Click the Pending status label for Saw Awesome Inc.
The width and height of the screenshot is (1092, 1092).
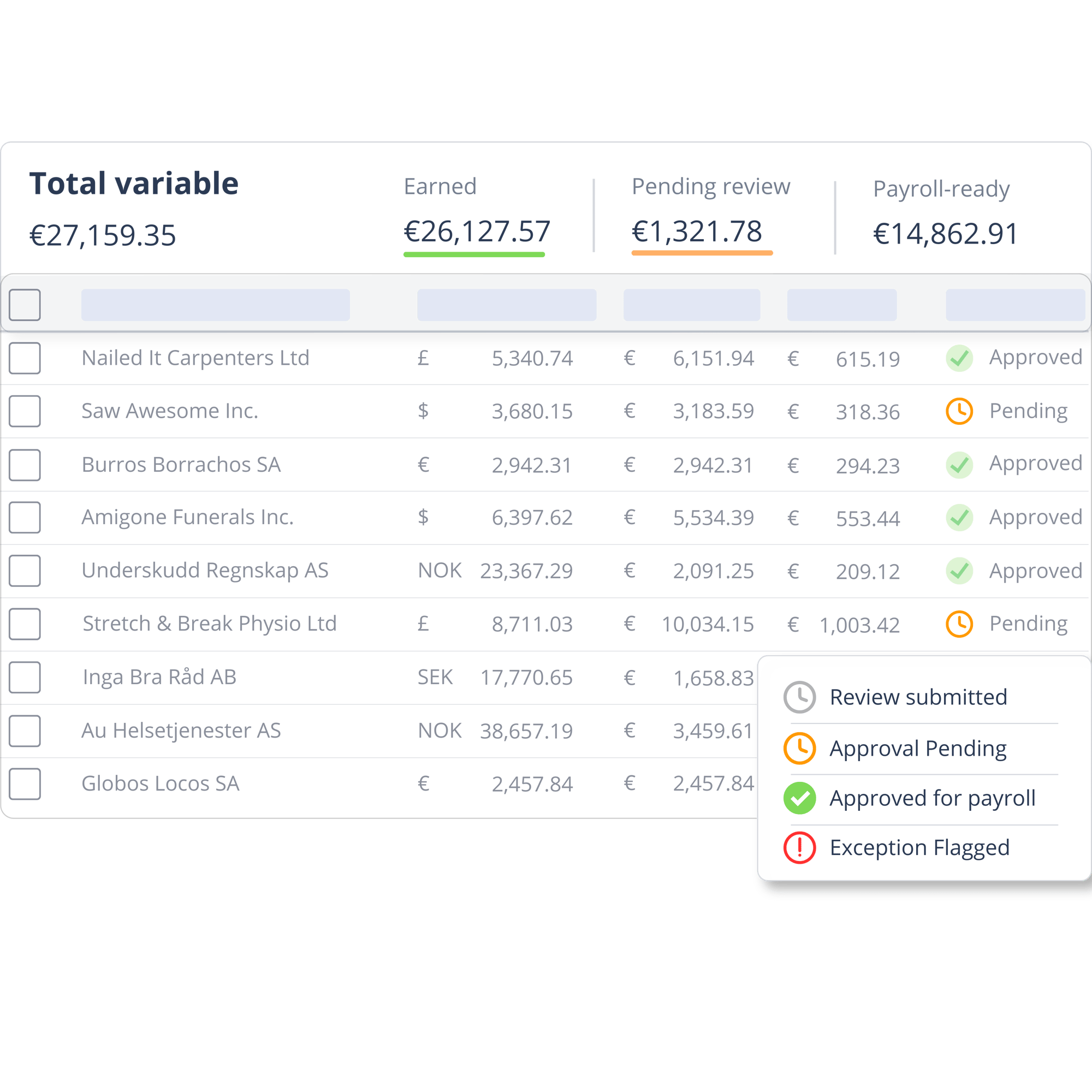pyautogui.click(x=1029, y=411)
